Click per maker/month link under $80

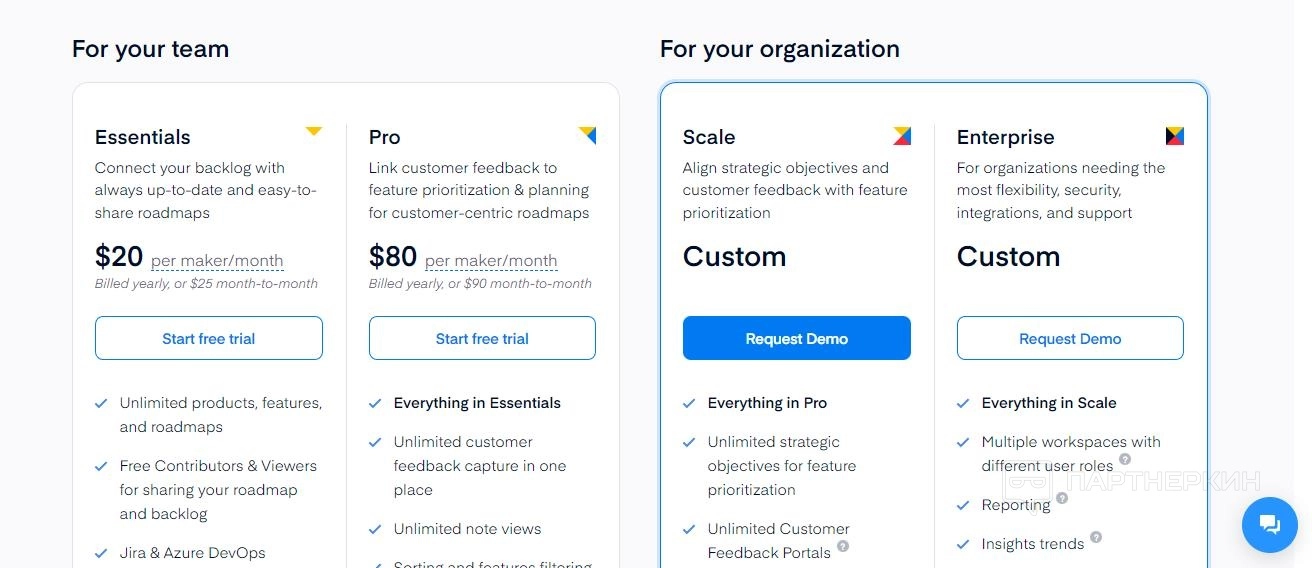491,261
